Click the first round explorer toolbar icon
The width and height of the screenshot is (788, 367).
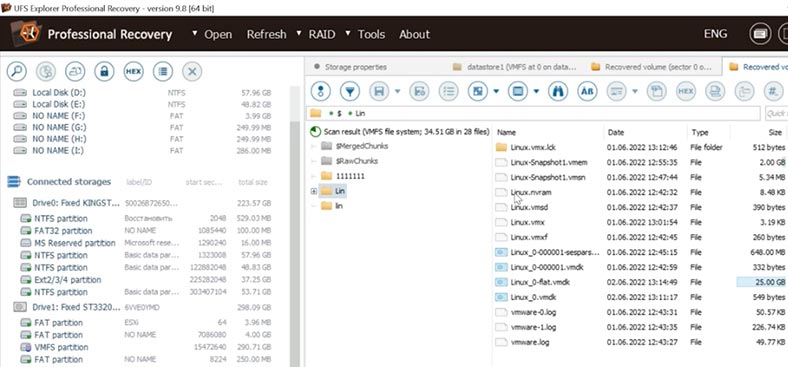click(321, 91)
